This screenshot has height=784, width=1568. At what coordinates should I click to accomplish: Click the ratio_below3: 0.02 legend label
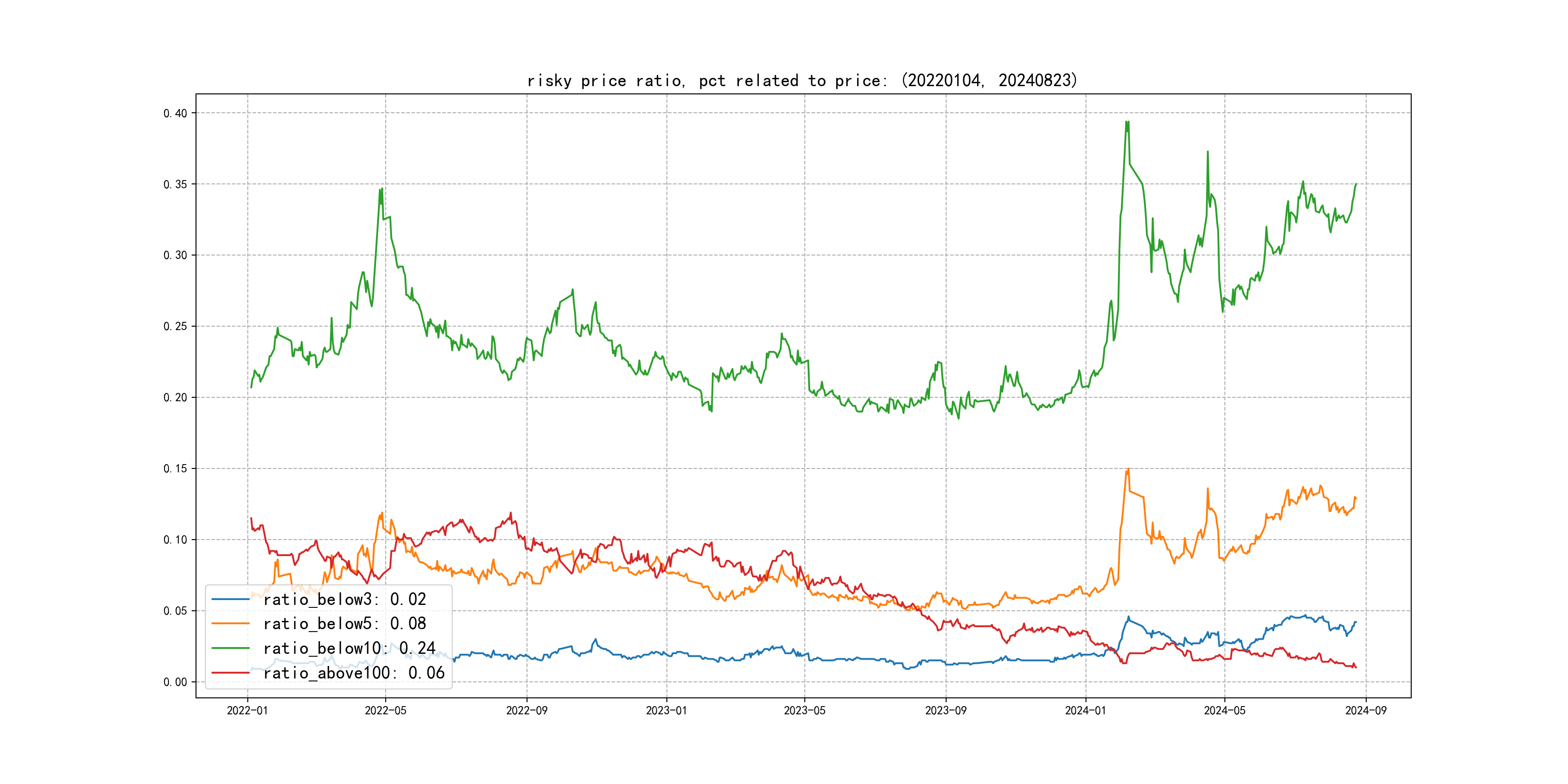point(345,600)
